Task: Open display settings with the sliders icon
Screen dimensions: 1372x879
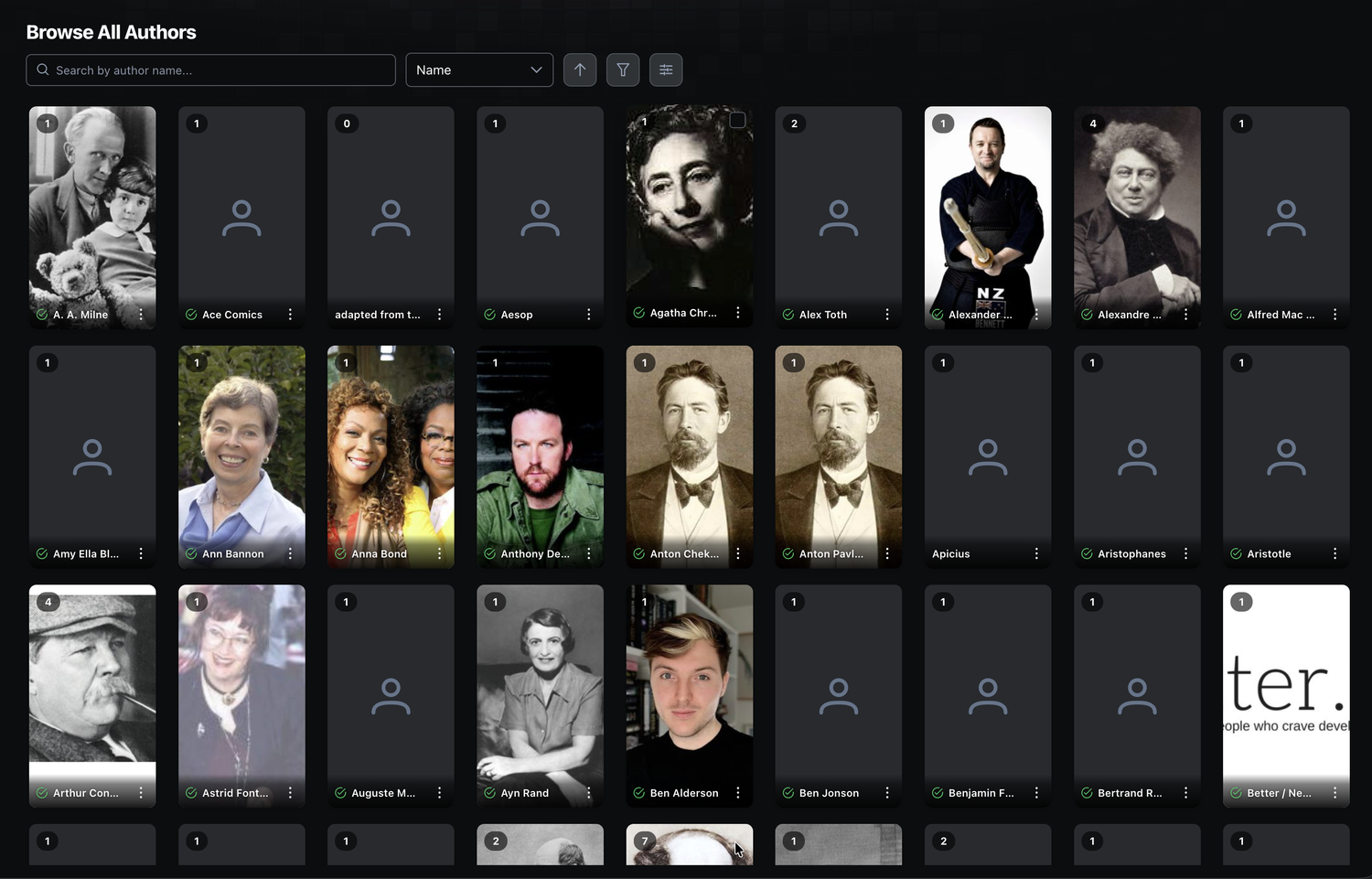Action: point(666,70)
